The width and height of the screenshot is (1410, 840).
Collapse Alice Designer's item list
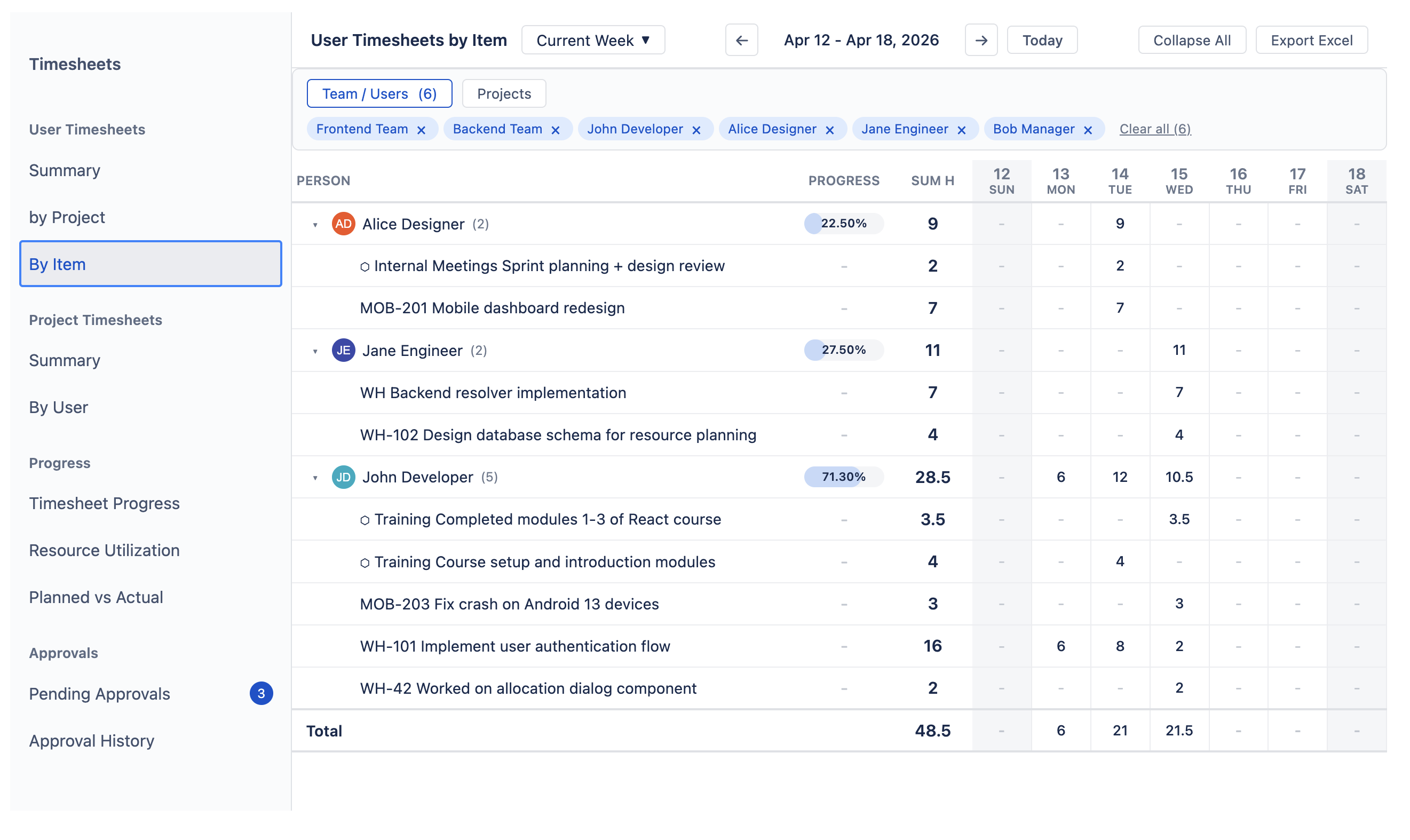[x=315, y=223]
